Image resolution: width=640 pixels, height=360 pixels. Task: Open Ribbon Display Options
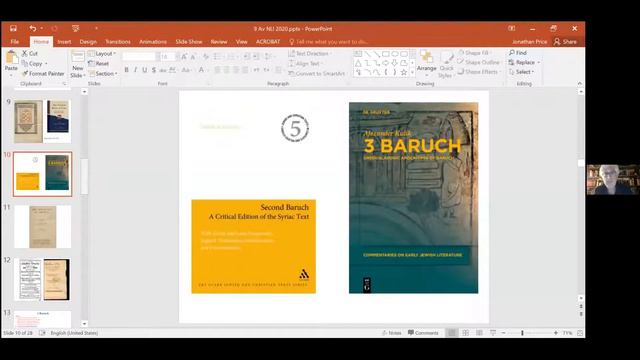511,29
